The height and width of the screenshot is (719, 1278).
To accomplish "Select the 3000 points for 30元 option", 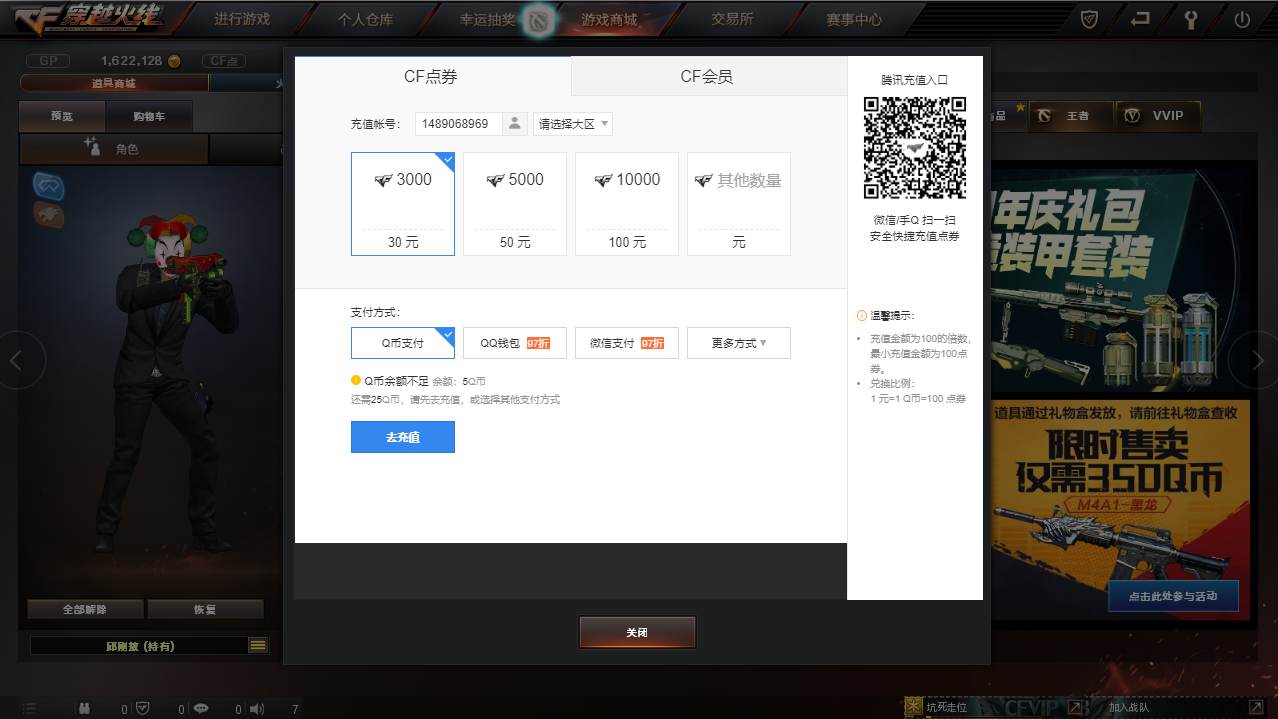I will [403, 204].
